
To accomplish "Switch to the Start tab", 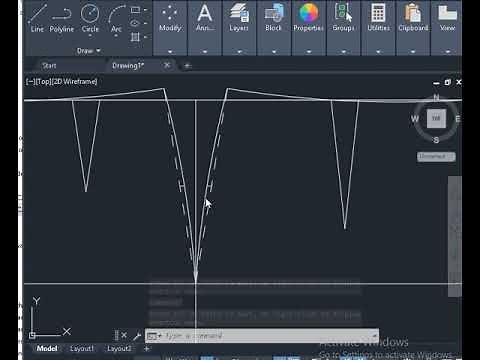I will (49, 66).
